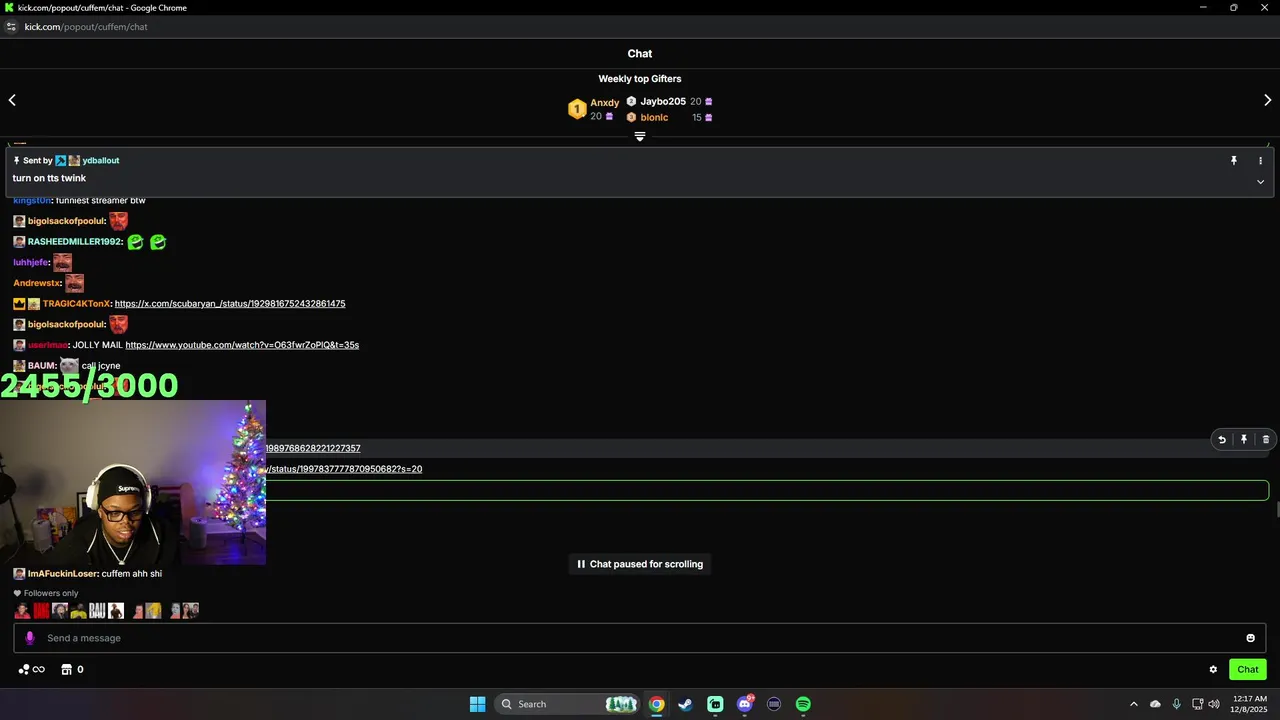Open the Windows Start menu

477,704
